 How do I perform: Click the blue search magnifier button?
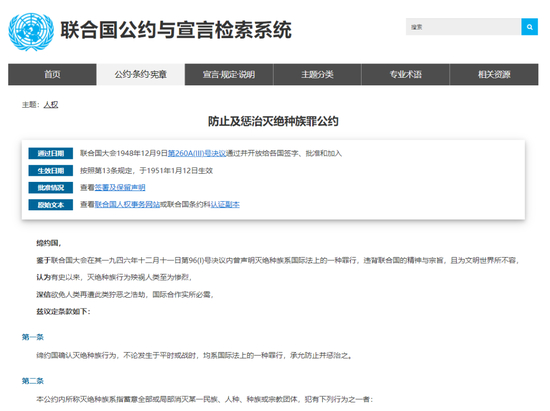click(x=529, y=27)
